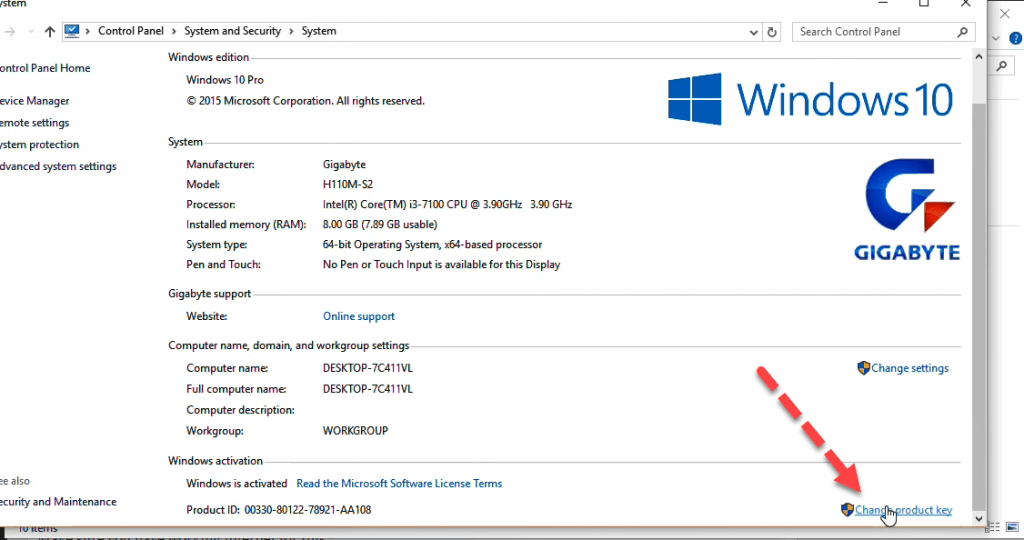The image size is (1024, 540).
Task: Click the computer icon in address bar
Action: (72, 31)
